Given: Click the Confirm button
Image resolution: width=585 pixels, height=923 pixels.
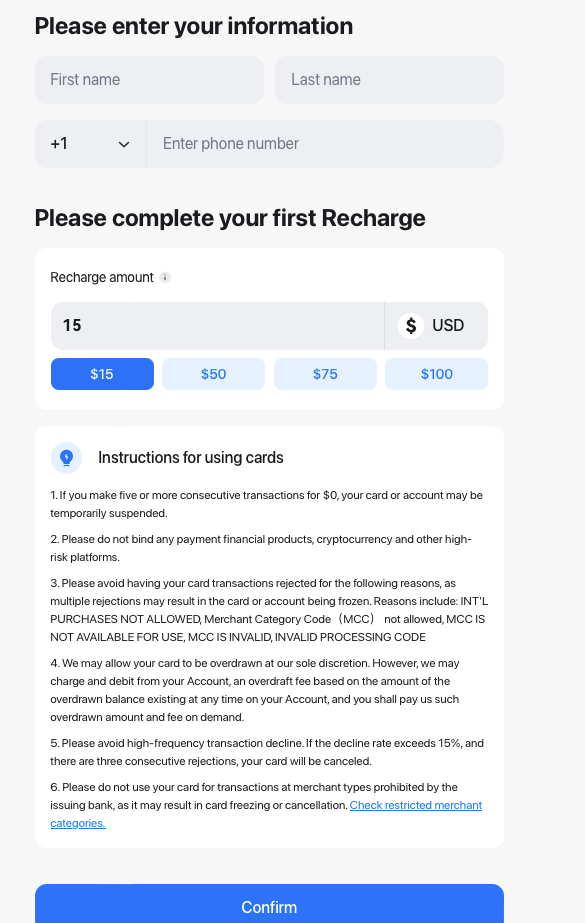Looking at the screenshot, I should 270,904.
